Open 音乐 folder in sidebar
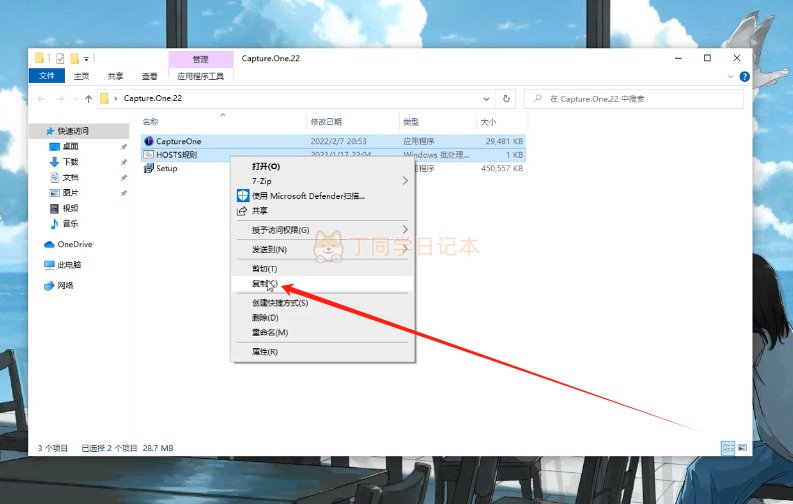The height and width of the screenshot is (504, 793). pos(70,223)
